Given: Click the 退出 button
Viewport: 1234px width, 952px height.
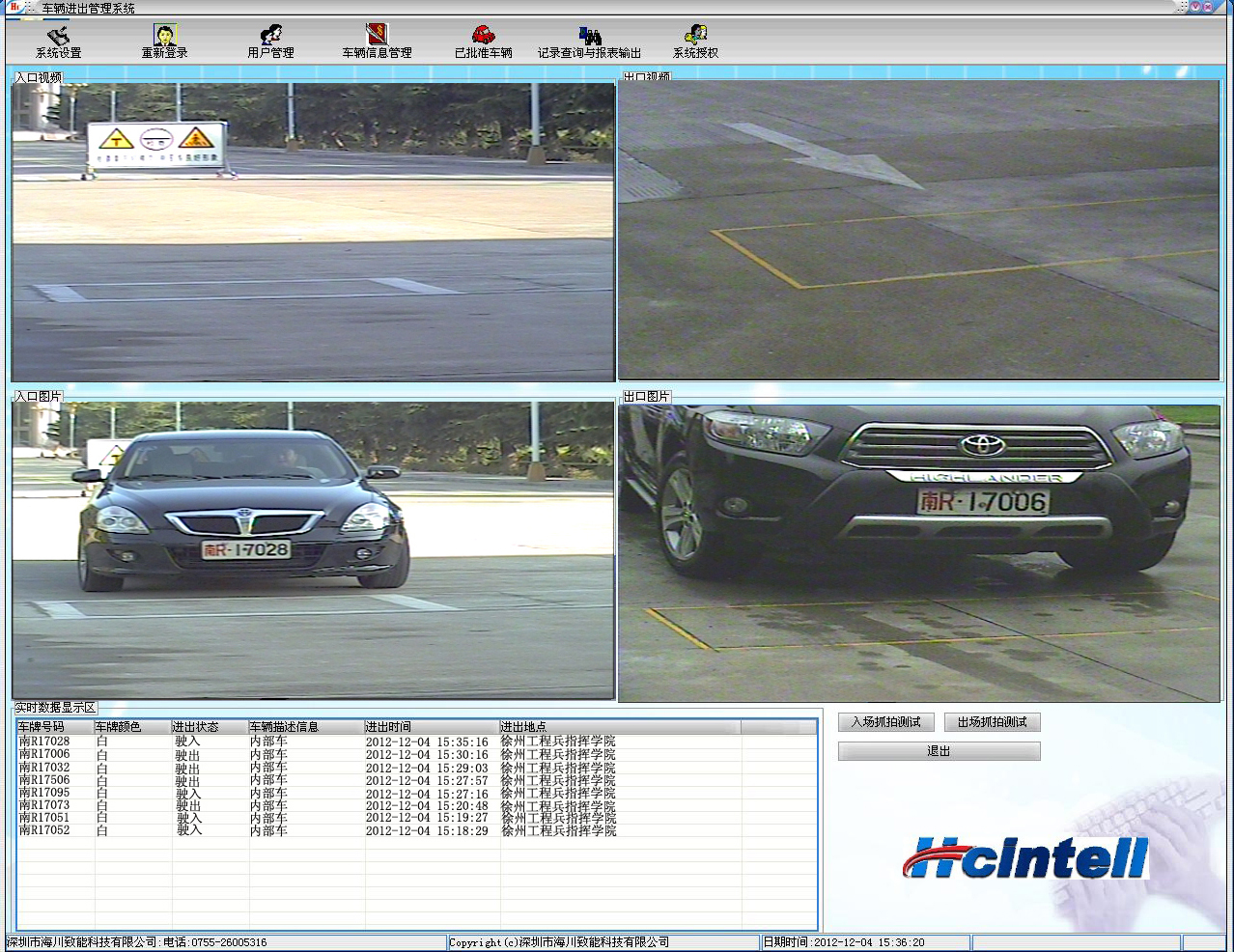Looking at the screenshot, I should [x=939, y=751].
